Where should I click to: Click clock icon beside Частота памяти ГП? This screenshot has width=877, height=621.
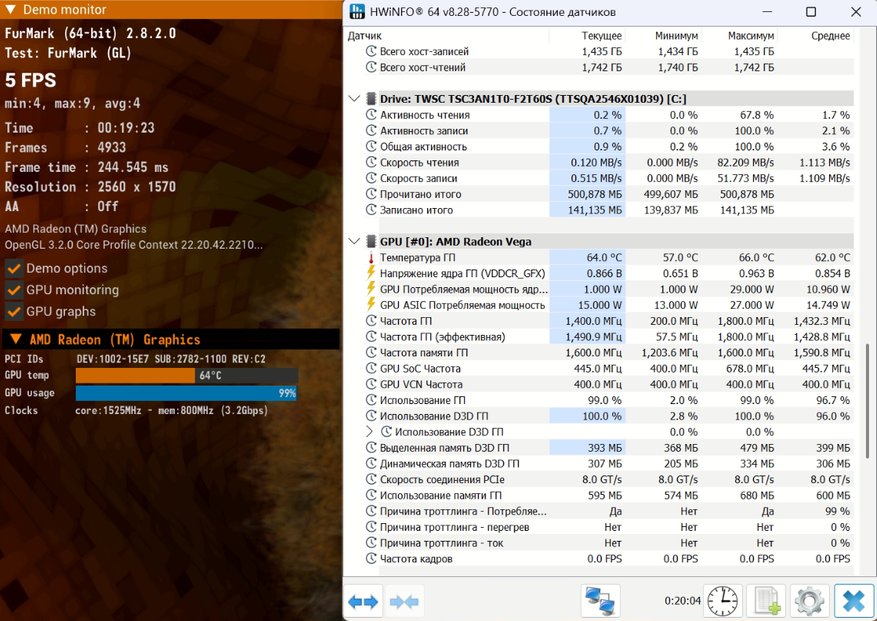coord(371,353)
